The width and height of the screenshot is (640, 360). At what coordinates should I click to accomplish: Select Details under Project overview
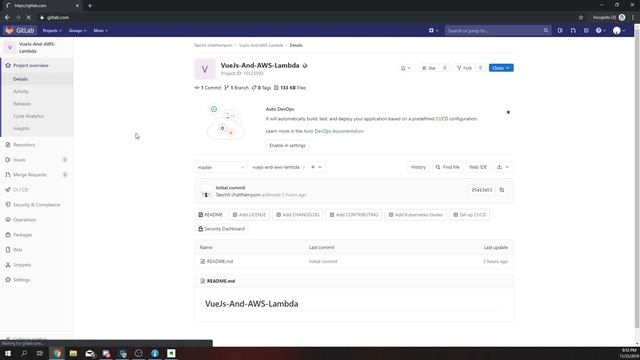point(20,79)
